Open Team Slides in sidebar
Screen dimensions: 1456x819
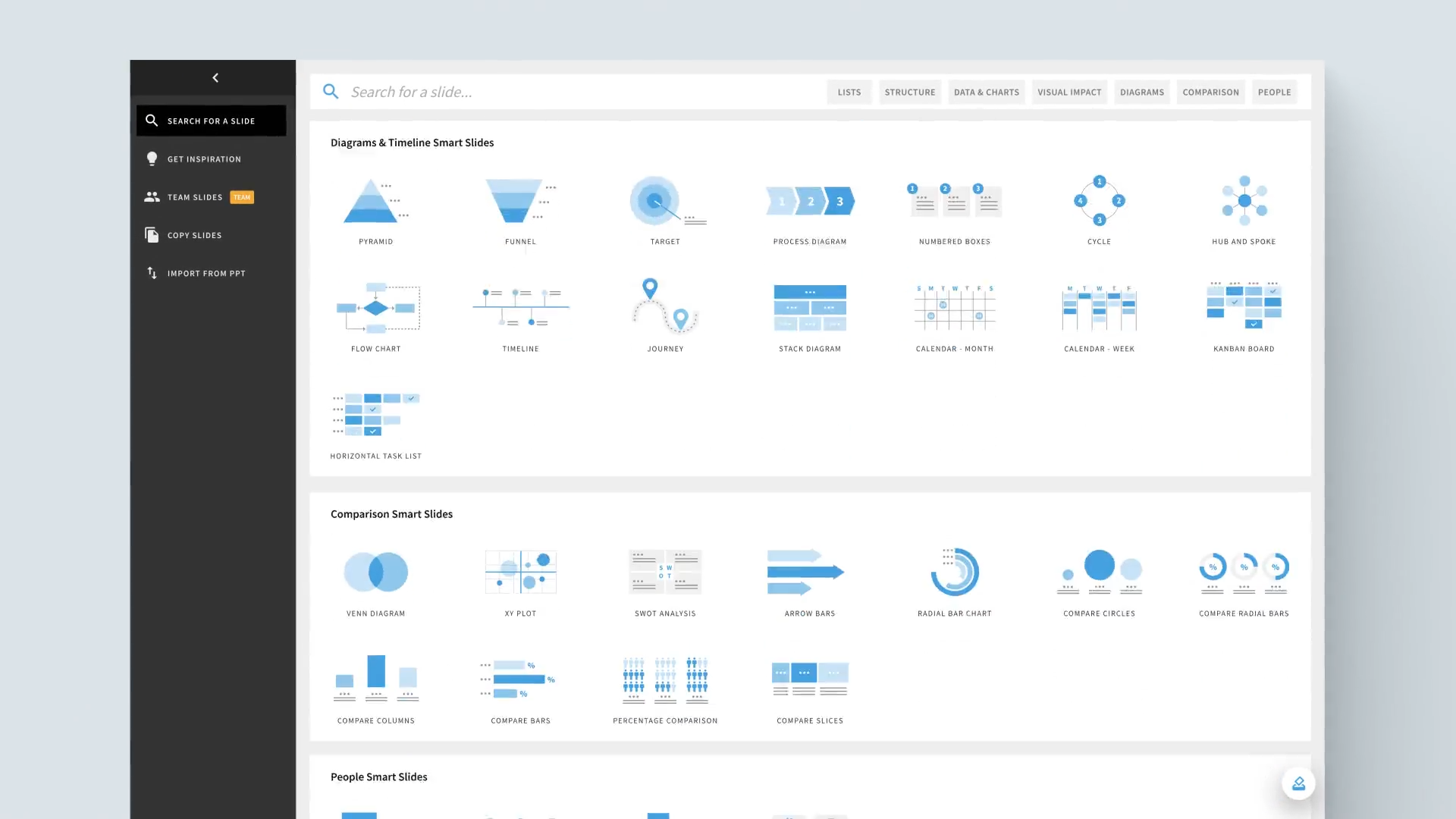point(195,197)
